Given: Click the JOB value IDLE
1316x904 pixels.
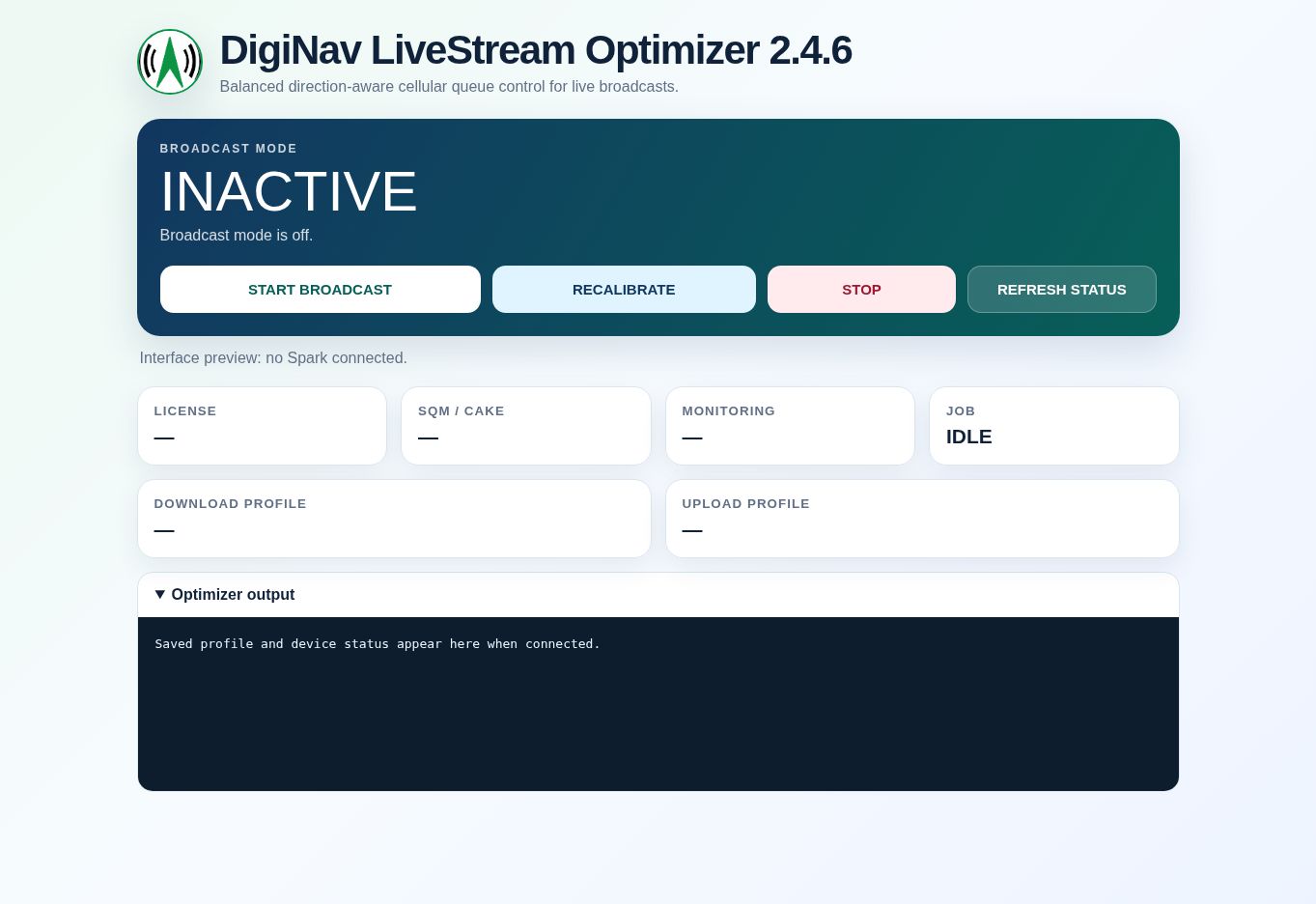Looking at the screenshot, I should point(969,437).
